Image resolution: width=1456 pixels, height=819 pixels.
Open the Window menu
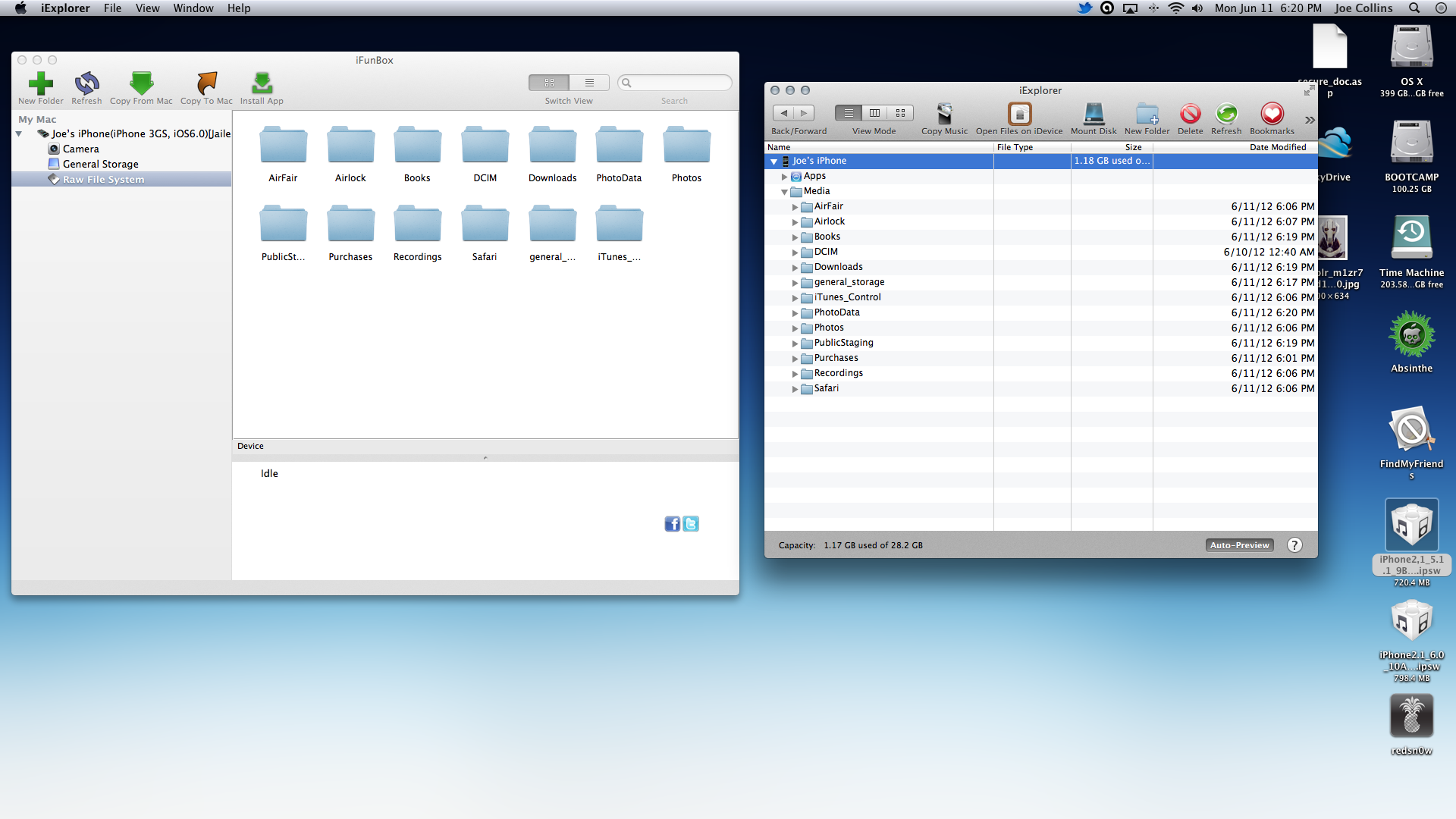point(193,8)
